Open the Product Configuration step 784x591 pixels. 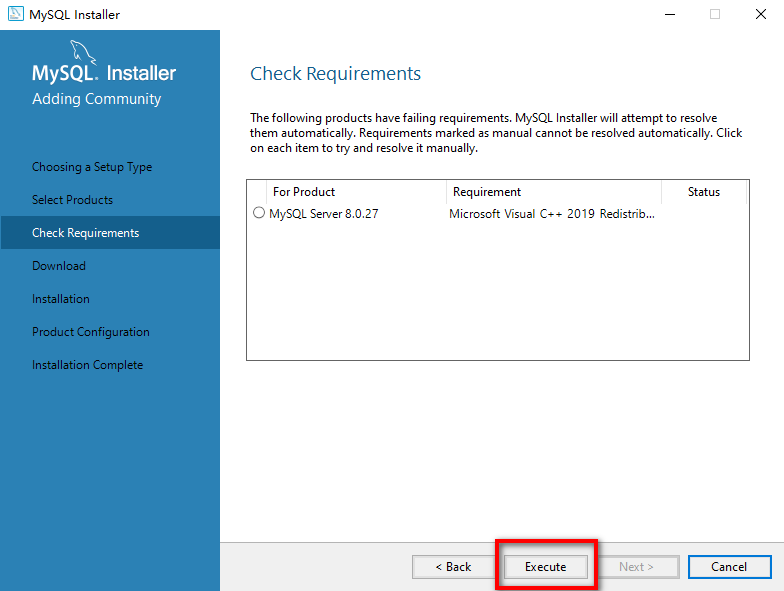point(91,332)
